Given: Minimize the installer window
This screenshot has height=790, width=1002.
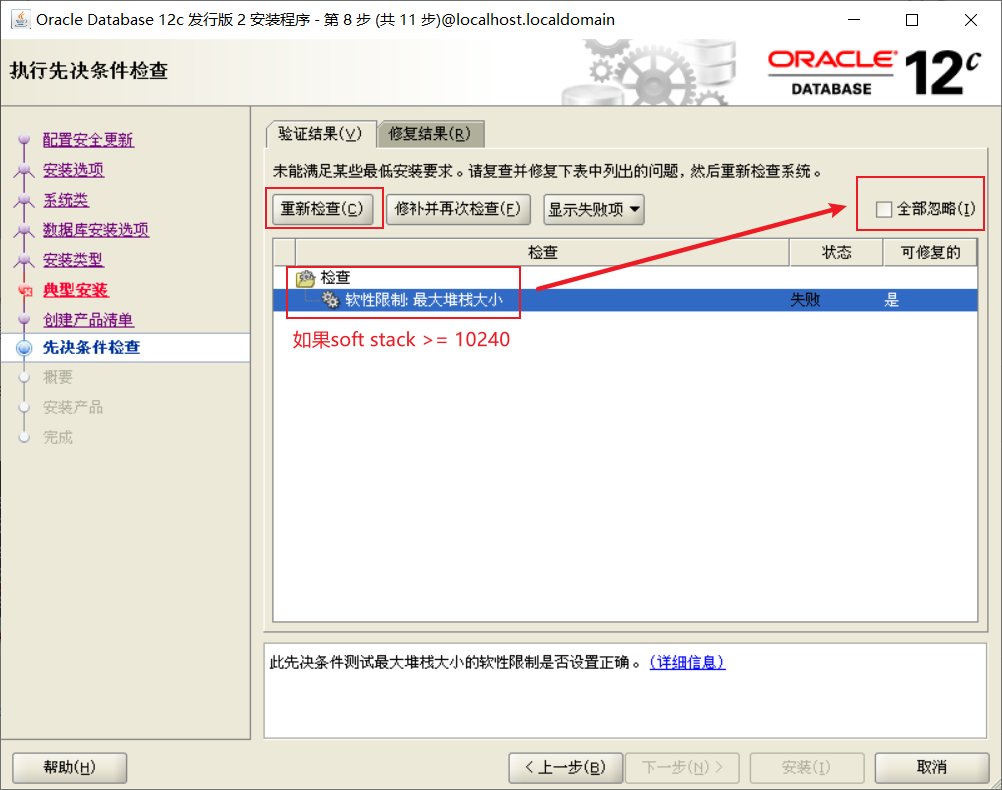Looking at the screenshot, I should 854,20.
